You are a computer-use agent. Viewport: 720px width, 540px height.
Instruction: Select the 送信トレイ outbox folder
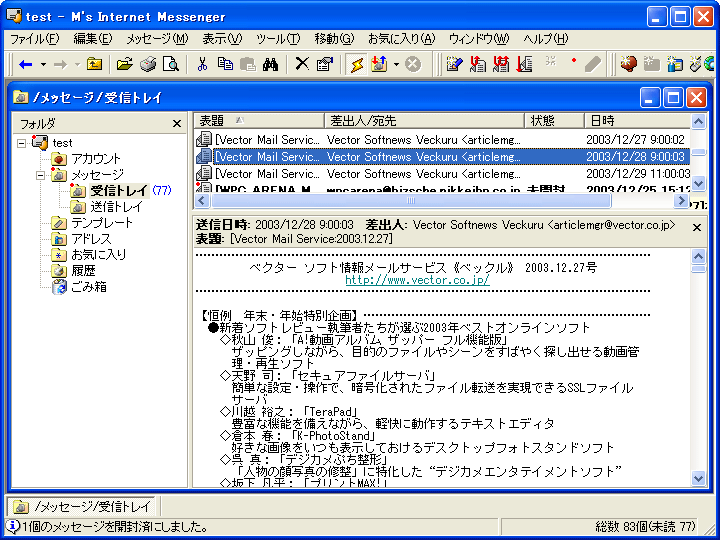click(x=117, y=207)
